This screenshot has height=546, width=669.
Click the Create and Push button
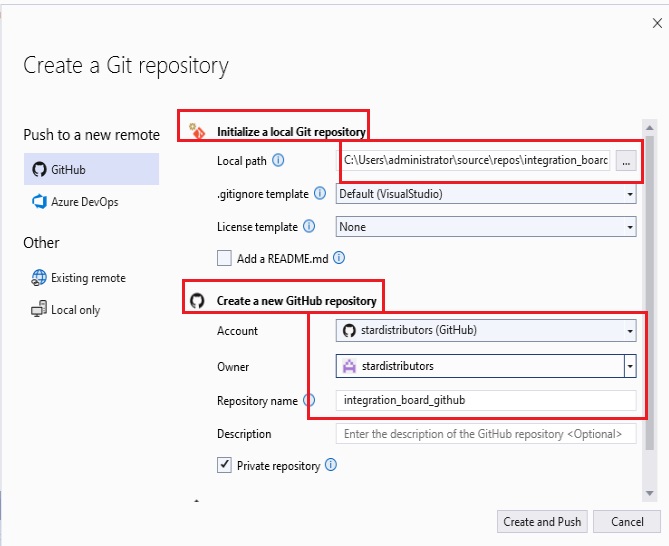click(x=542, y=522)
